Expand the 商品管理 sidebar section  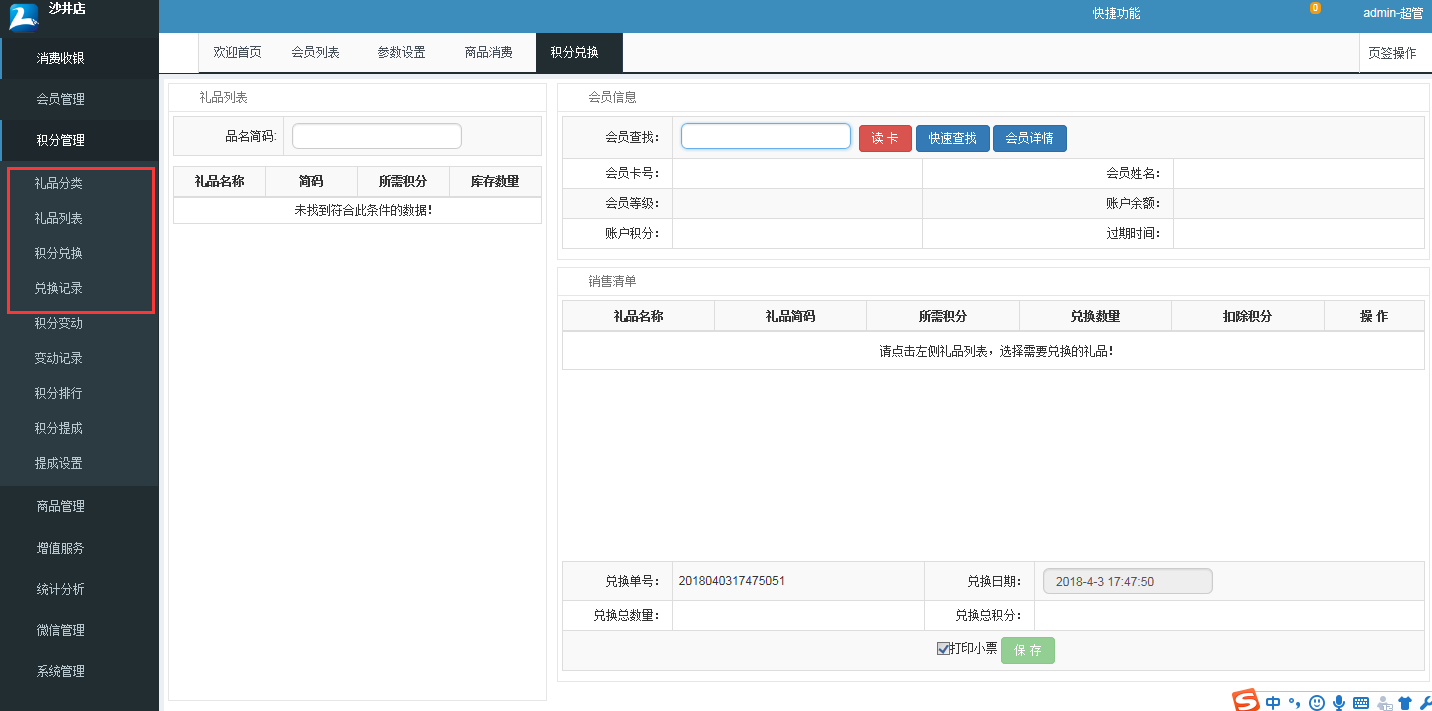[60, 506]
